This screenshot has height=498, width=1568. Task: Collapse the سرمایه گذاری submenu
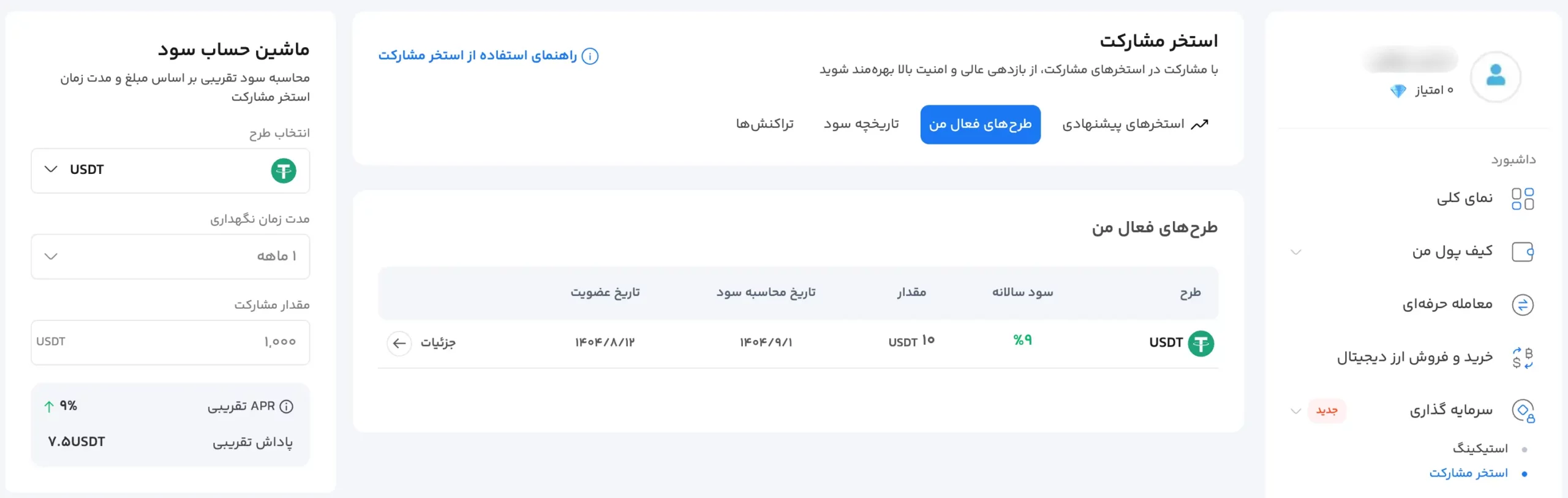tap(1295, 410)
